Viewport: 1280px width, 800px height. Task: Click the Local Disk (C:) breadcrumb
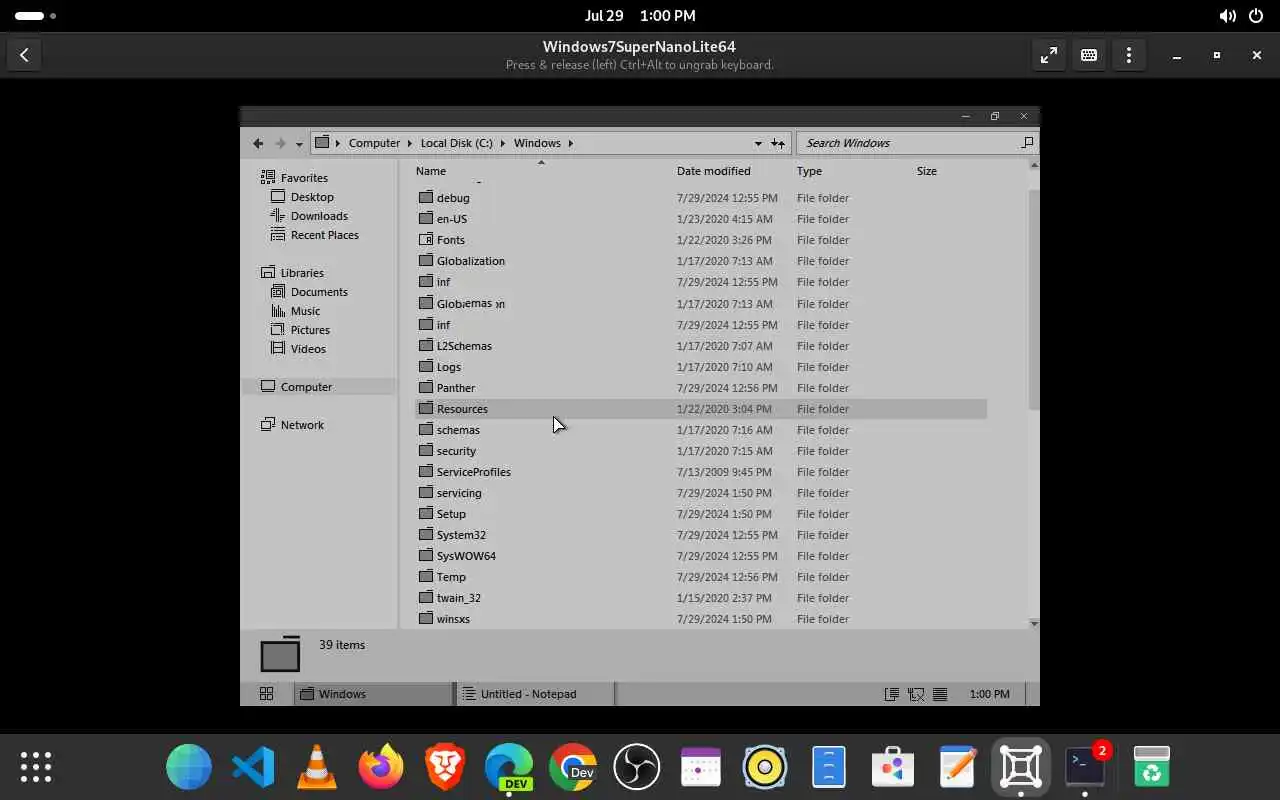[x=456, y=143]
